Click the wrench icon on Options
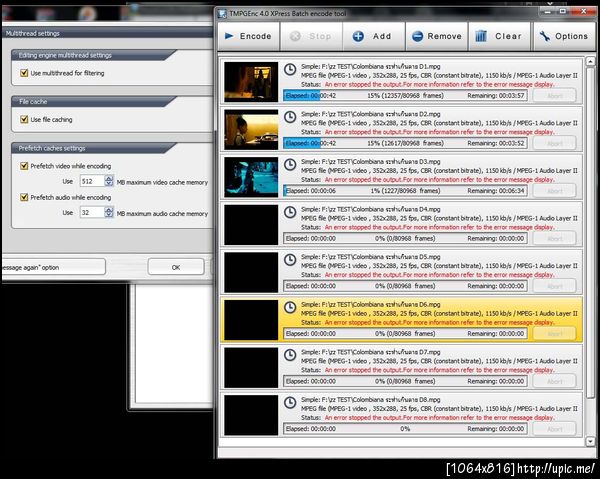 [x=545, y=36]
